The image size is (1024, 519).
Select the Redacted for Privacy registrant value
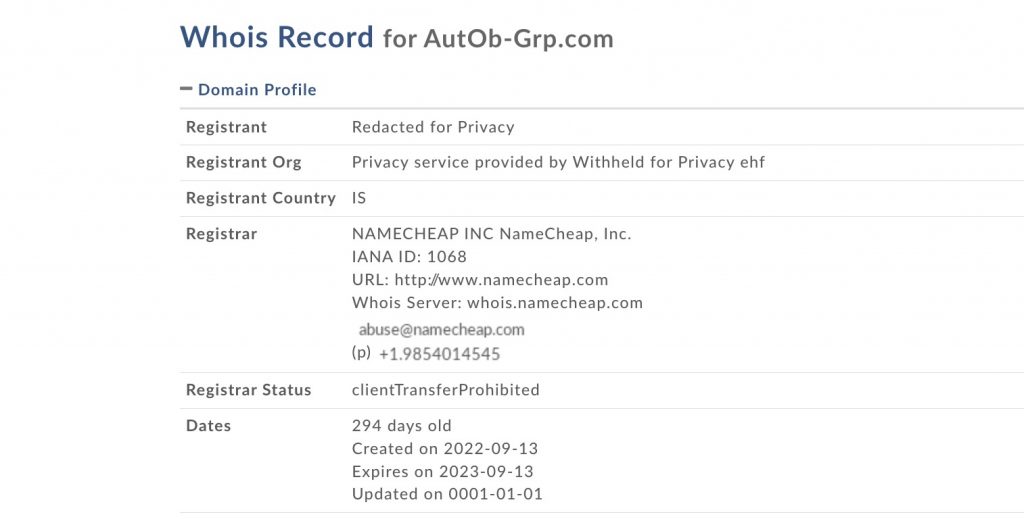tap(433, 127)
